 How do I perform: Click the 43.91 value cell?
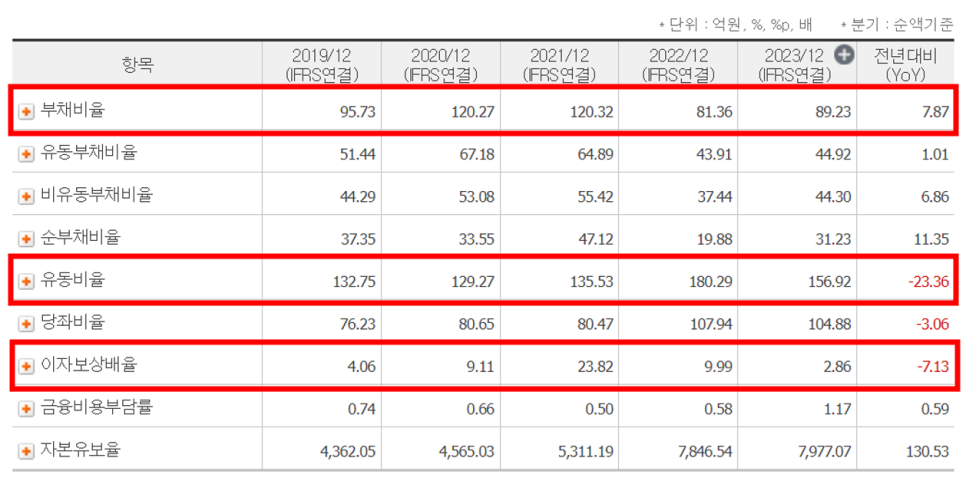click(x=713, y=155)
